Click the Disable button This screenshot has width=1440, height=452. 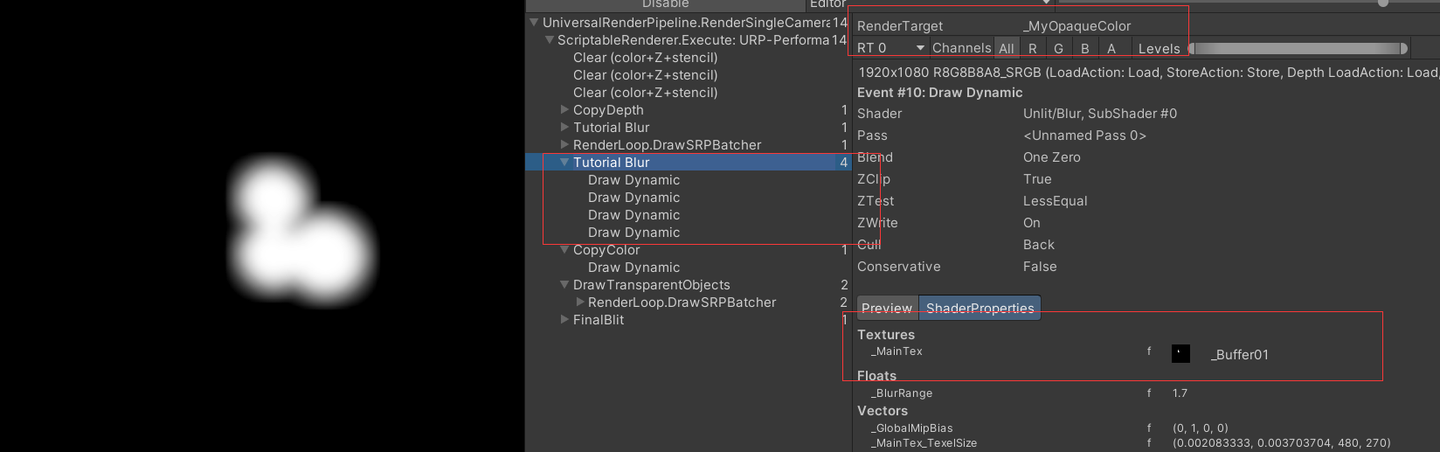(665, 4)
